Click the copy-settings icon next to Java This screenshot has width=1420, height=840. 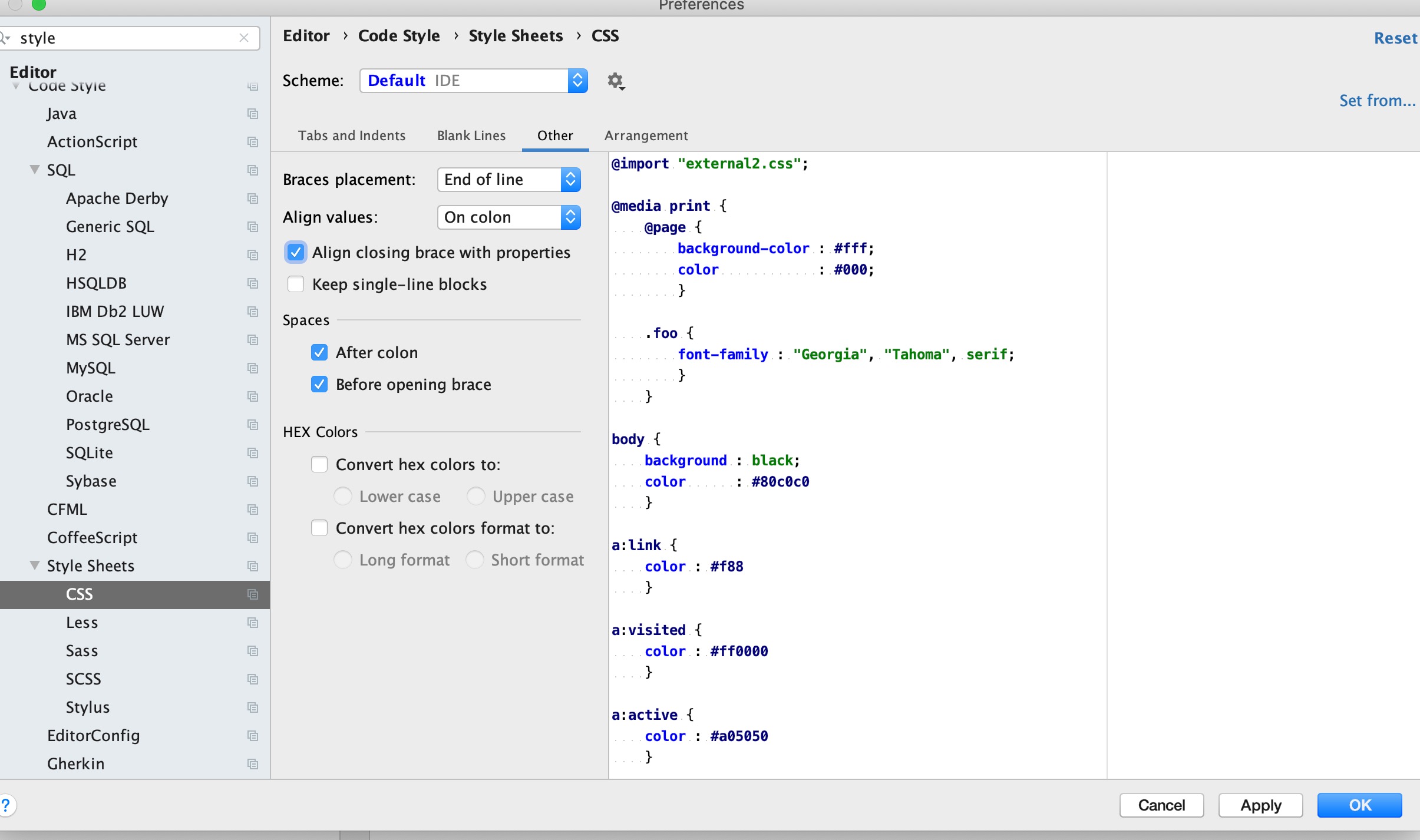tap(253, 114)
